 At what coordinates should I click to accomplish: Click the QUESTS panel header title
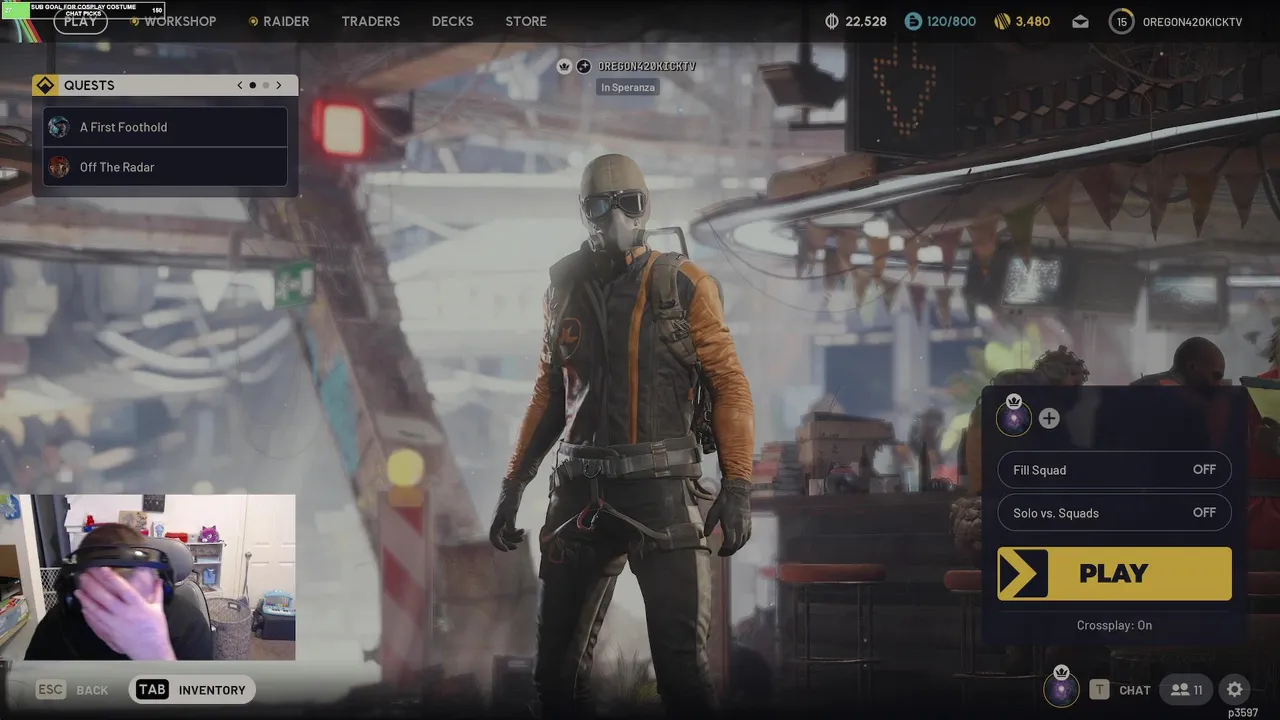click(89, 85)
